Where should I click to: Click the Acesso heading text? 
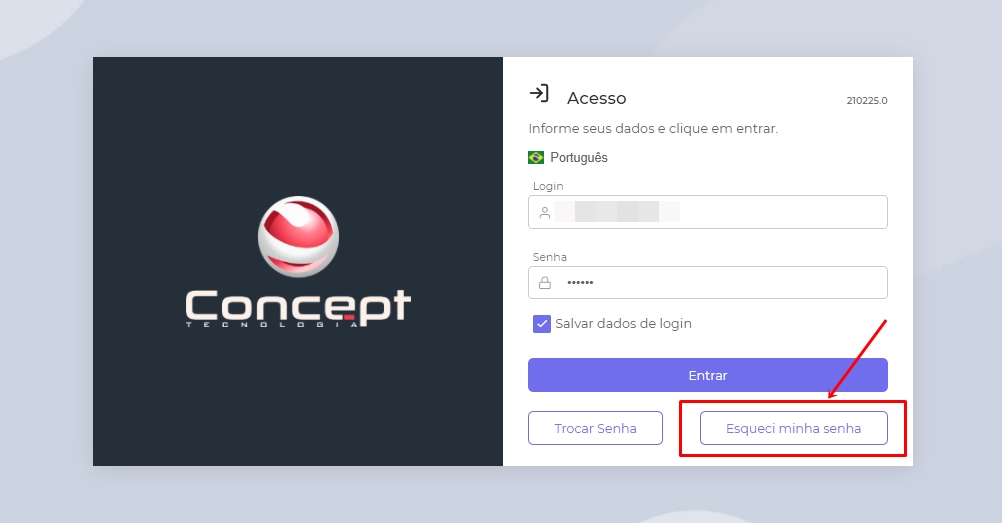(596, 98)
